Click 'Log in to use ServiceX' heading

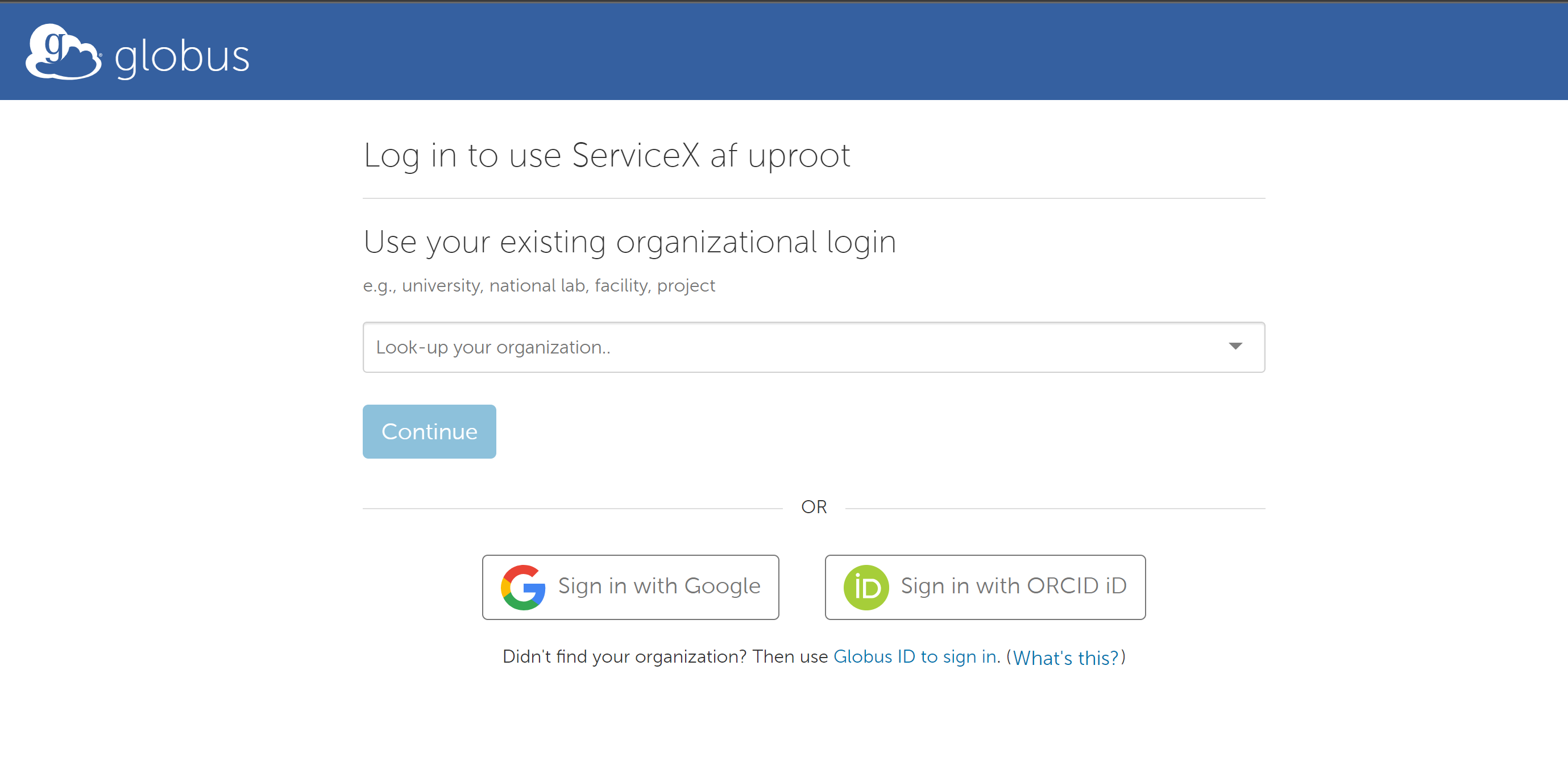click(x=606, y=155)
